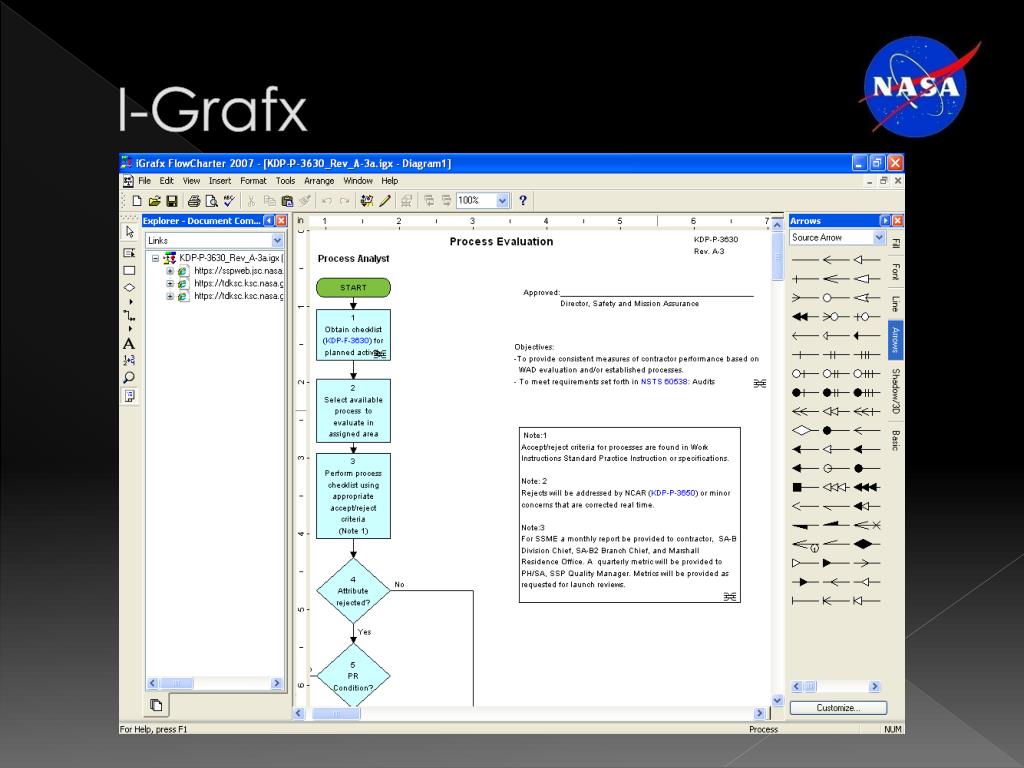Undo the last action
The width and height of the screenshot is (1024, 768).
click(x=327, y=200)
